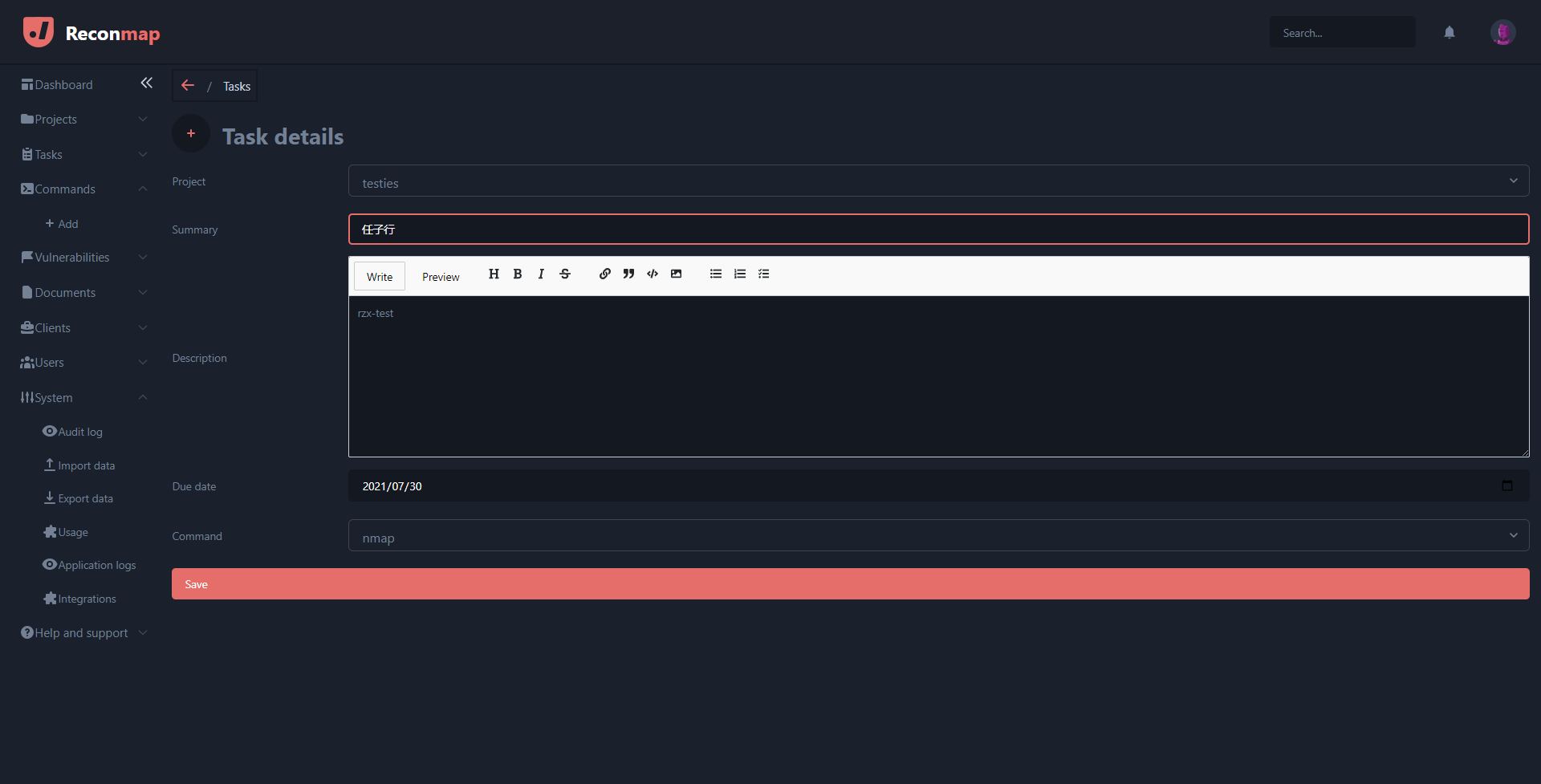Image resolution: width=1541 pixels, height=784 pixels.
Task: Insert code block using toolbar icon
Action: pyautogui.click(x=653, y=274)
